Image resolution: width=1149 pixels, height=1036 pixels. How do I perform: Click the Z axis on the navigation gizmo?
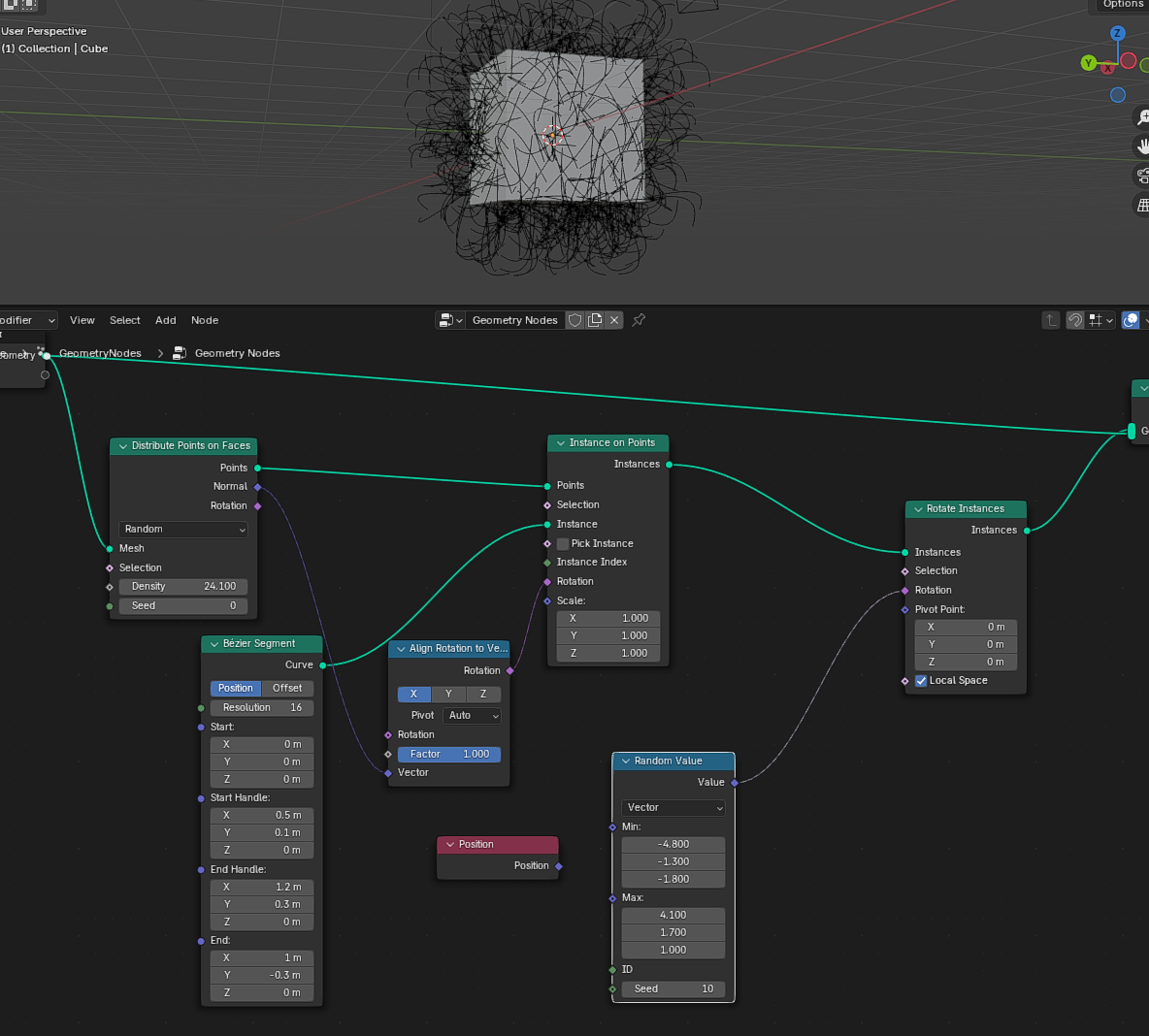[1117, 33]
